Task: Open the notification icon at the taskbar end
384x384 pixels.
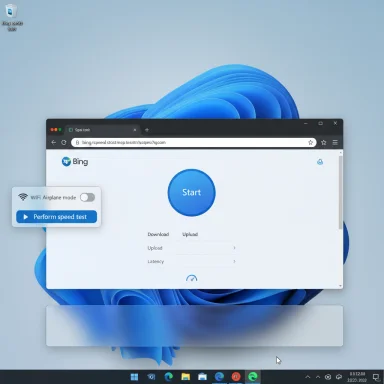Action: (x=376, y=377)
